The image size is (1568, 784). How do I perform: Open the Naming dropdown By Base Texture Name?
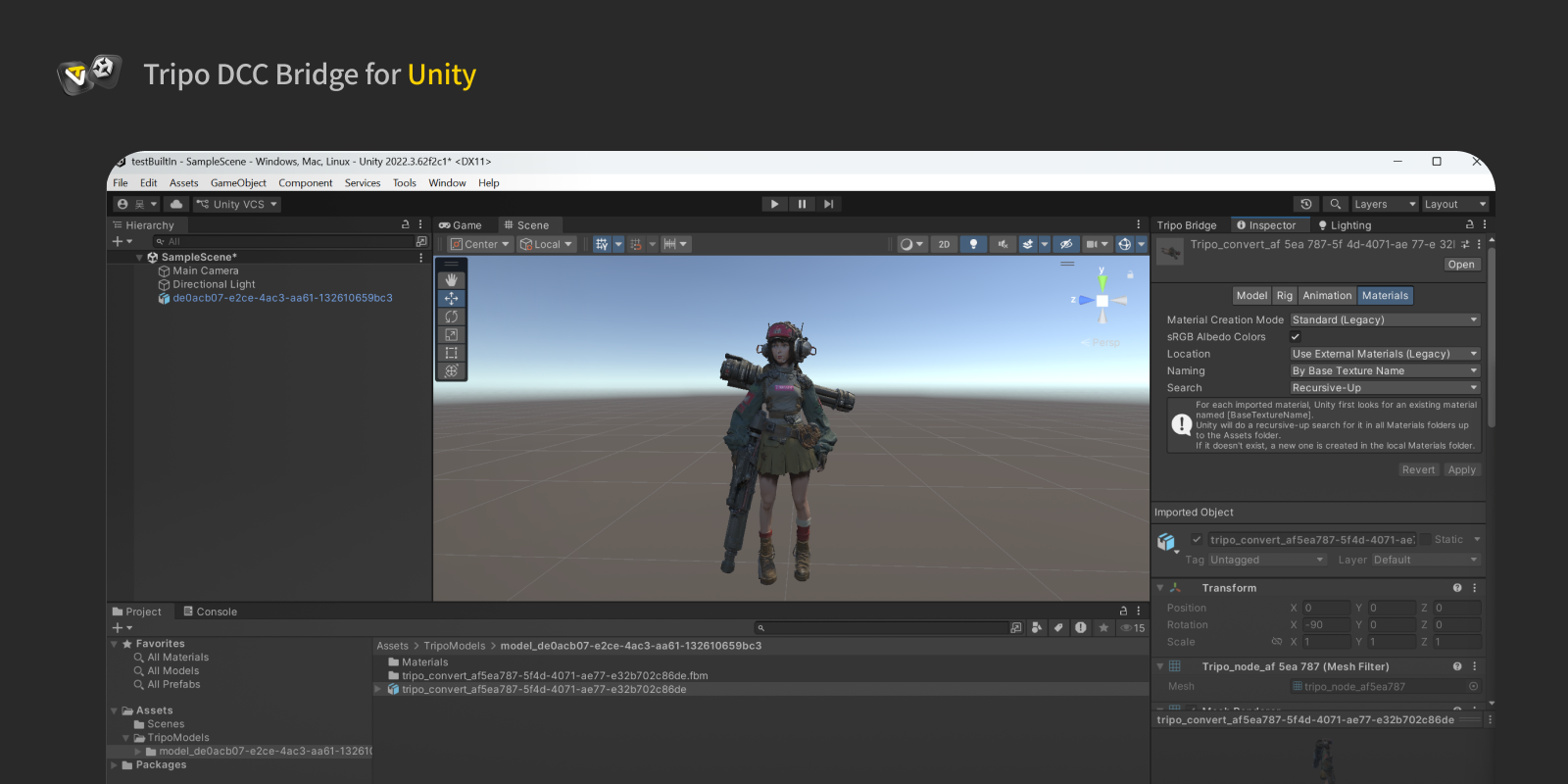click(x=1384, y=371)
